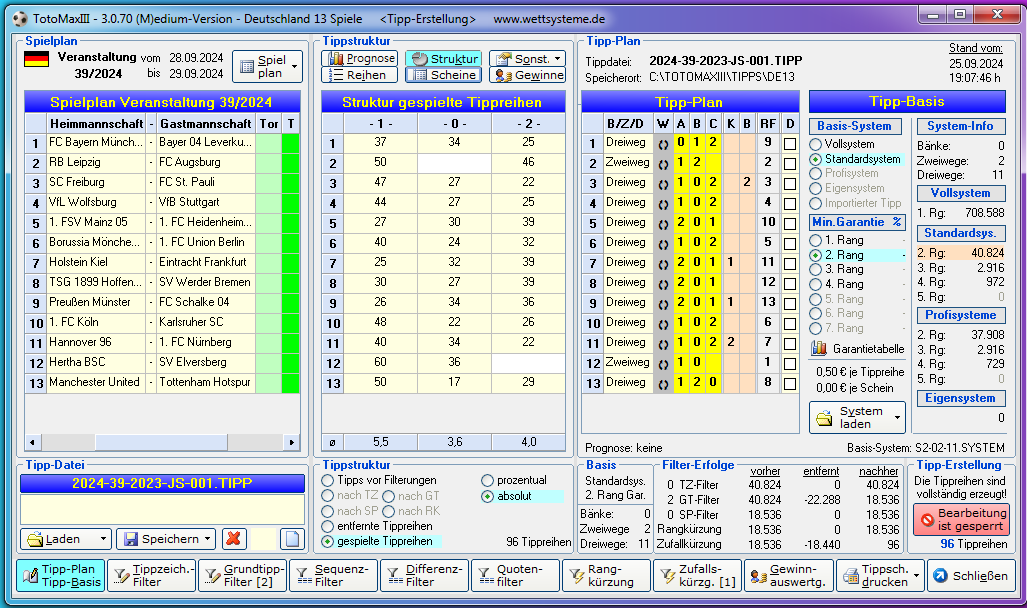1027x608 pixels.
Task: Click the Bearbeitung ist gesperrt lock button
Action: (x=962, y=520)
